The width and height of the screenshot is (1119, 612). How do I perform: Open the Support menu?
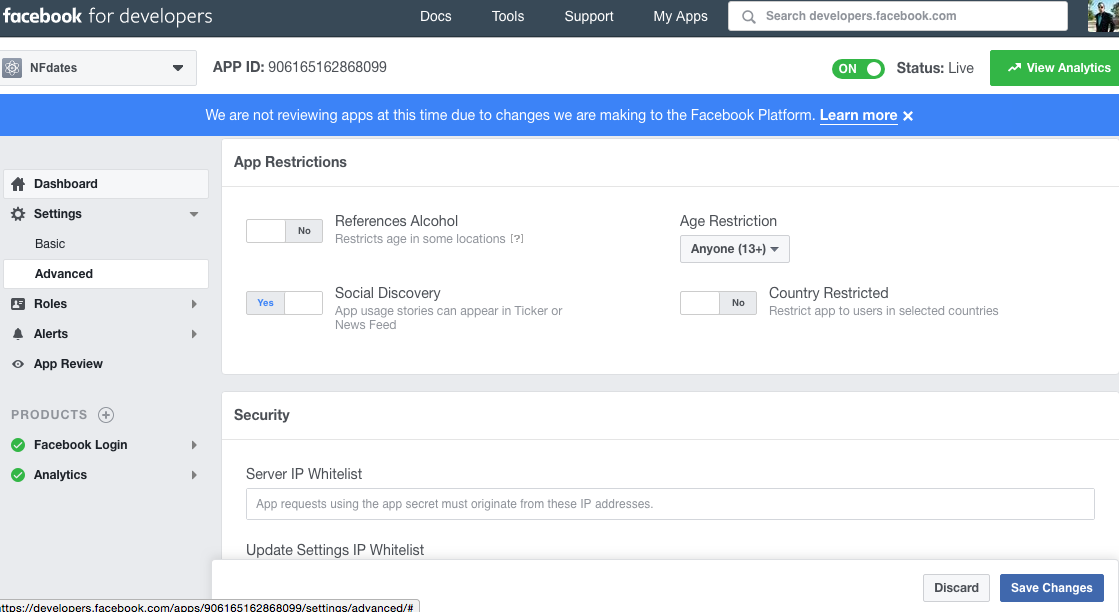[589, 16]
